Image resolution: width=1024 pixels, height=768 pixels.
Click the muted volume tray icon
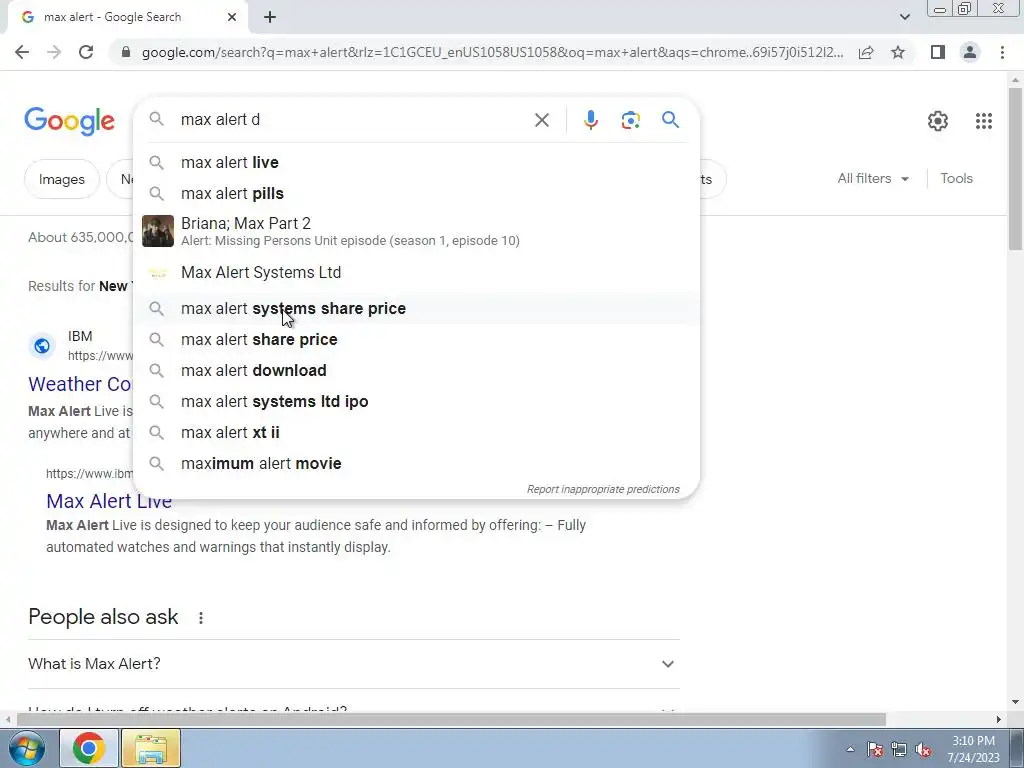point(923,749)
